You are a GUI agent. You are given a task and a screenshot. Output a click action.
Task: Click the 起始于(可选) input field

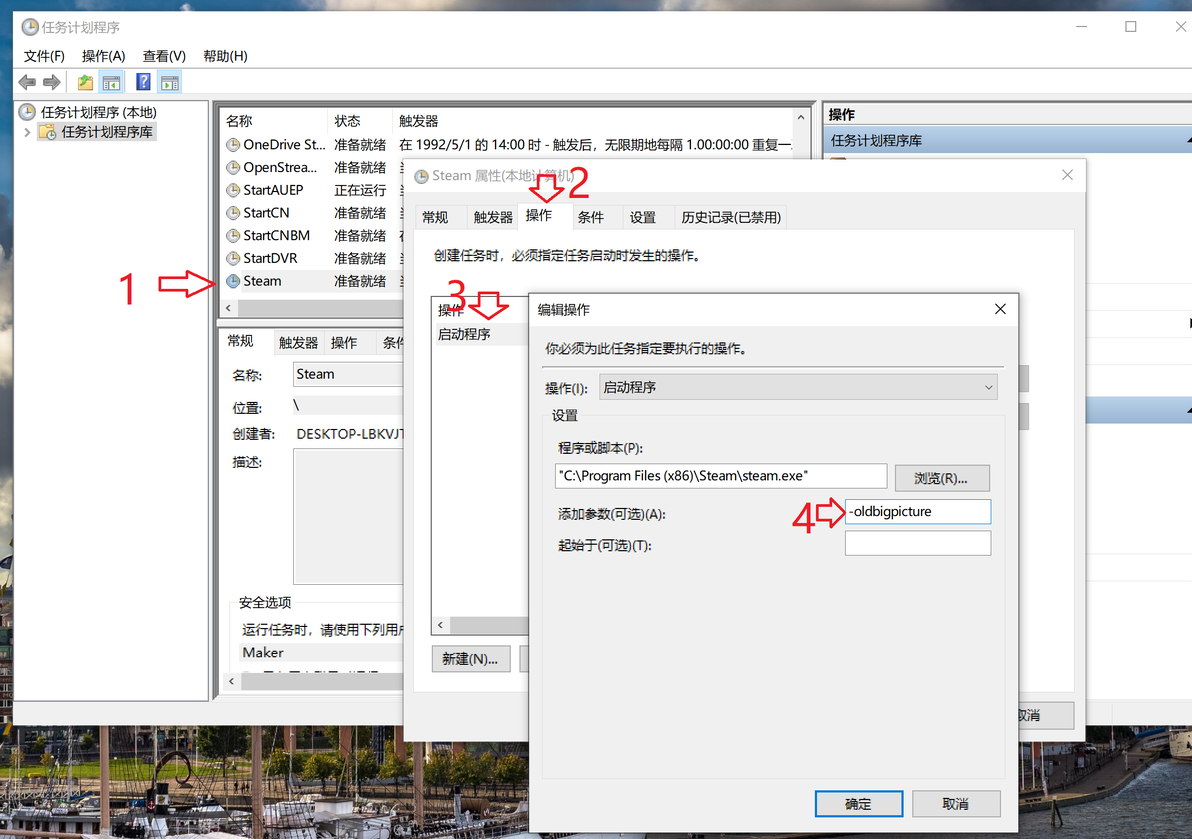coord(918,543)
